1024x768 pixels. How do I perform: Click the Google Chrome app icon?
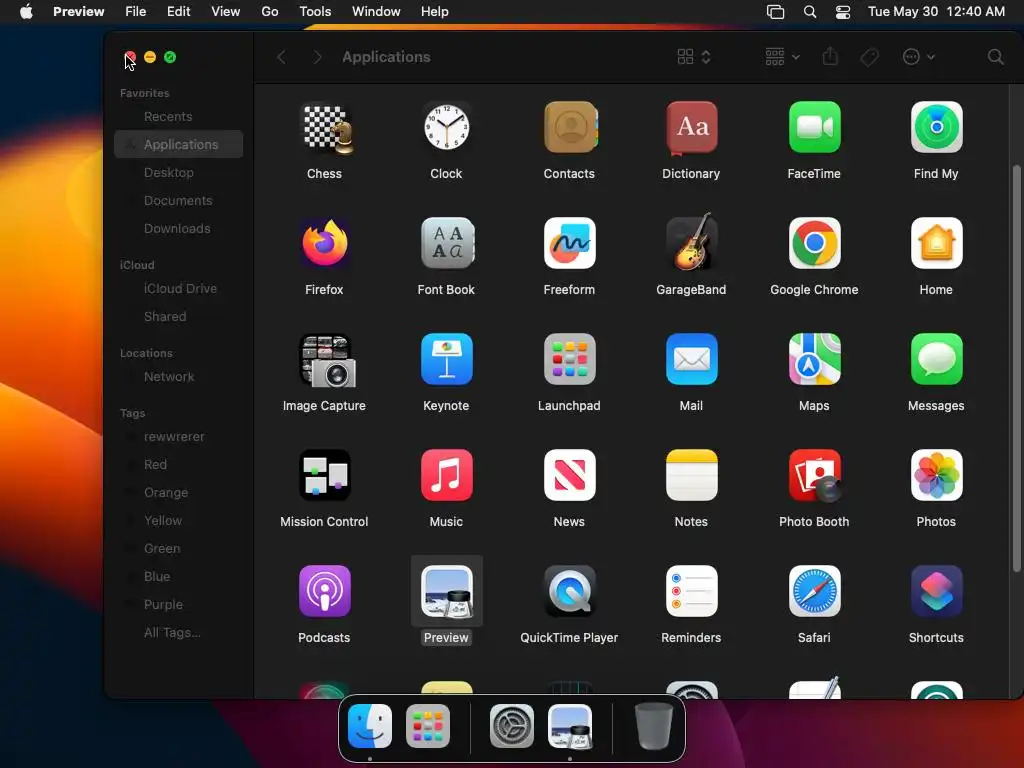point(814,243)
